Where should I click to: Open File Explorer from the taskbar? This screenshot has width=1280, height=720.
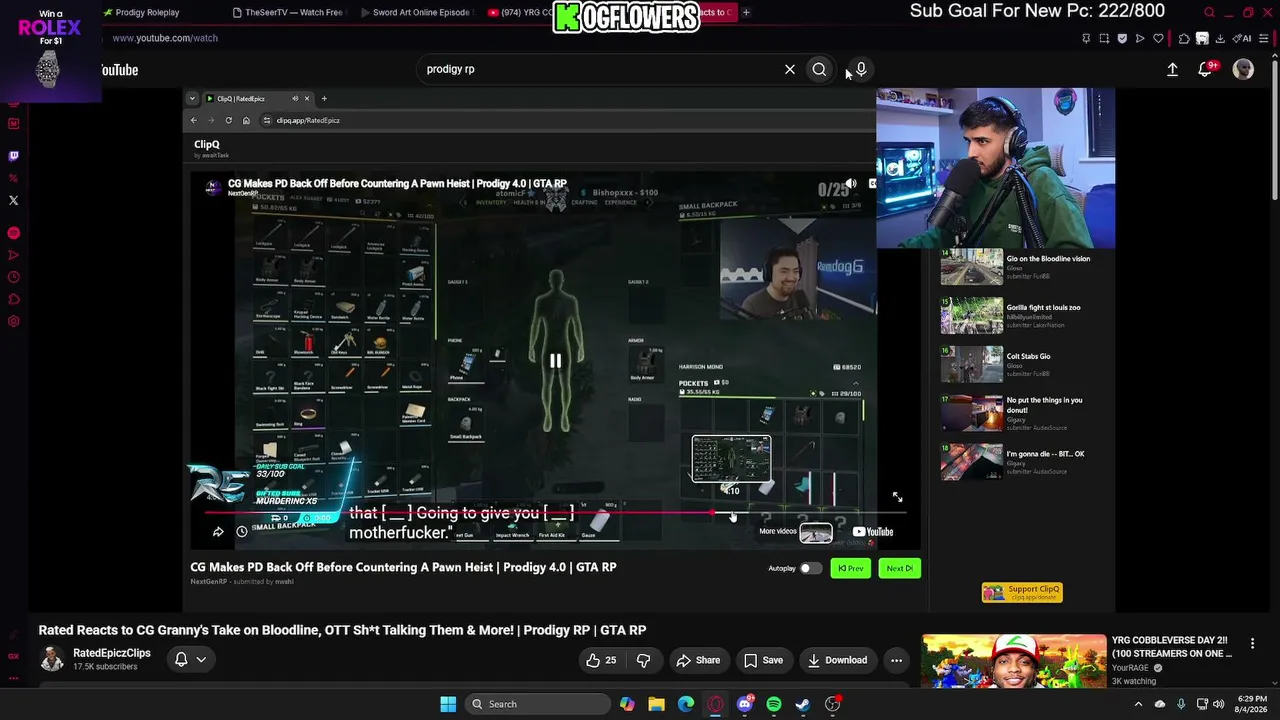point(656,704)
